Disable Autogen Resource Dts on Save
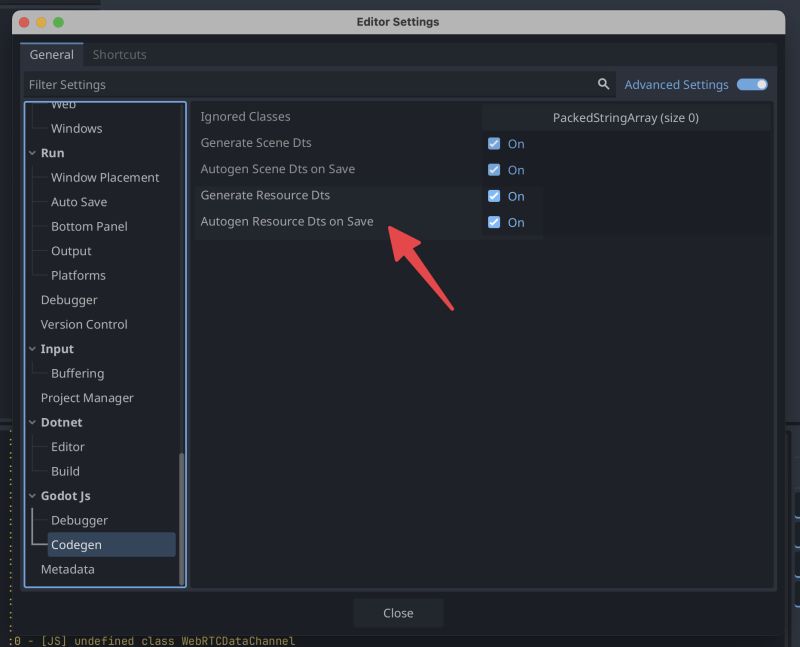800x647 pixels. click(494, 222)
